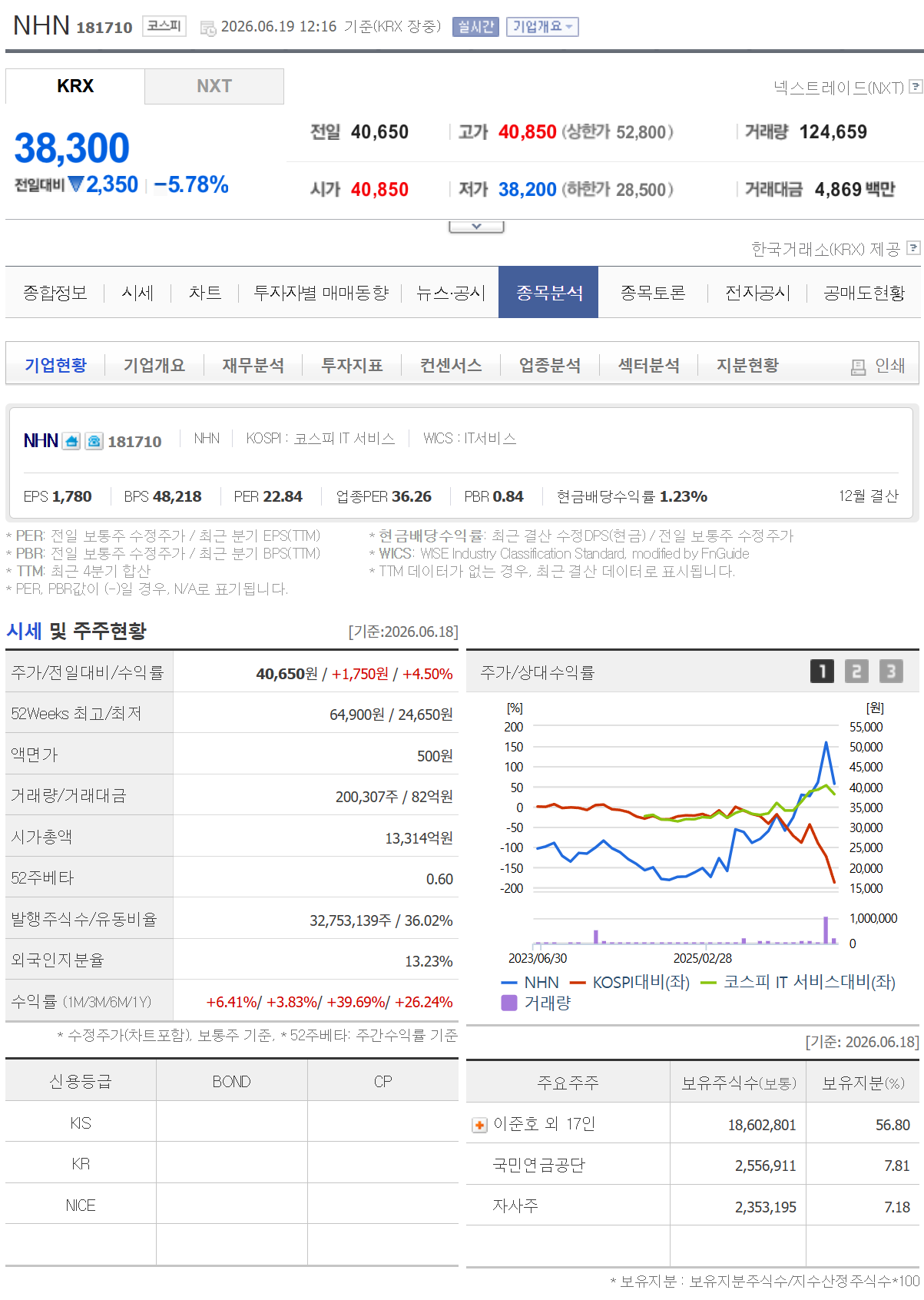This screenshot has width=924, height=1300.
Task: Click the 52Weeks 최고/최저 value
Action: 391,715
